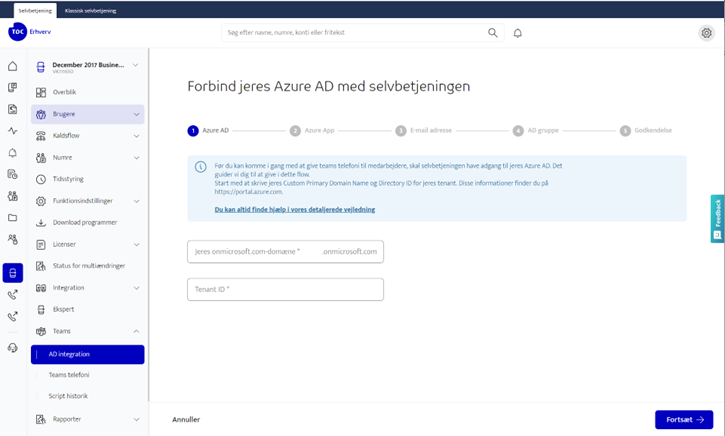The width and height of the screenshot is (725, 436).
Task: Click the phone icon just above the headset icon
Action: (x=12, y=316)
